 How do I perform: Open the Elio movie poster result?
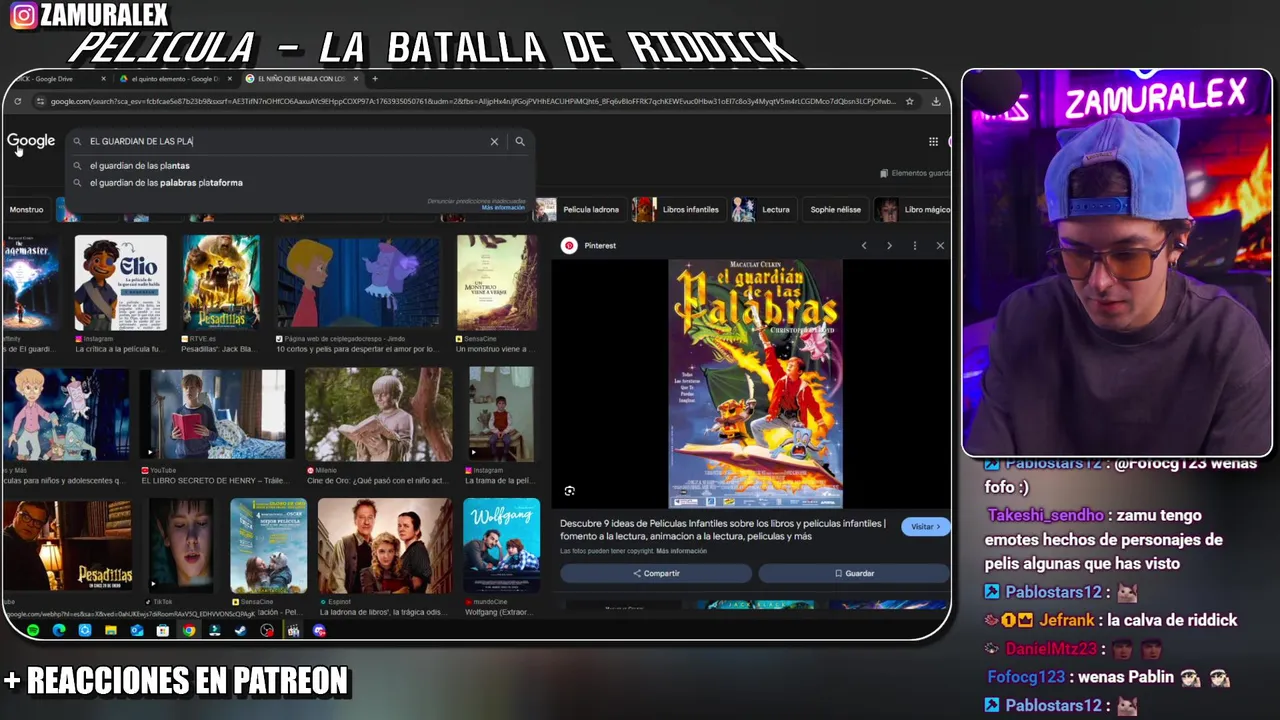click(120, 283)
